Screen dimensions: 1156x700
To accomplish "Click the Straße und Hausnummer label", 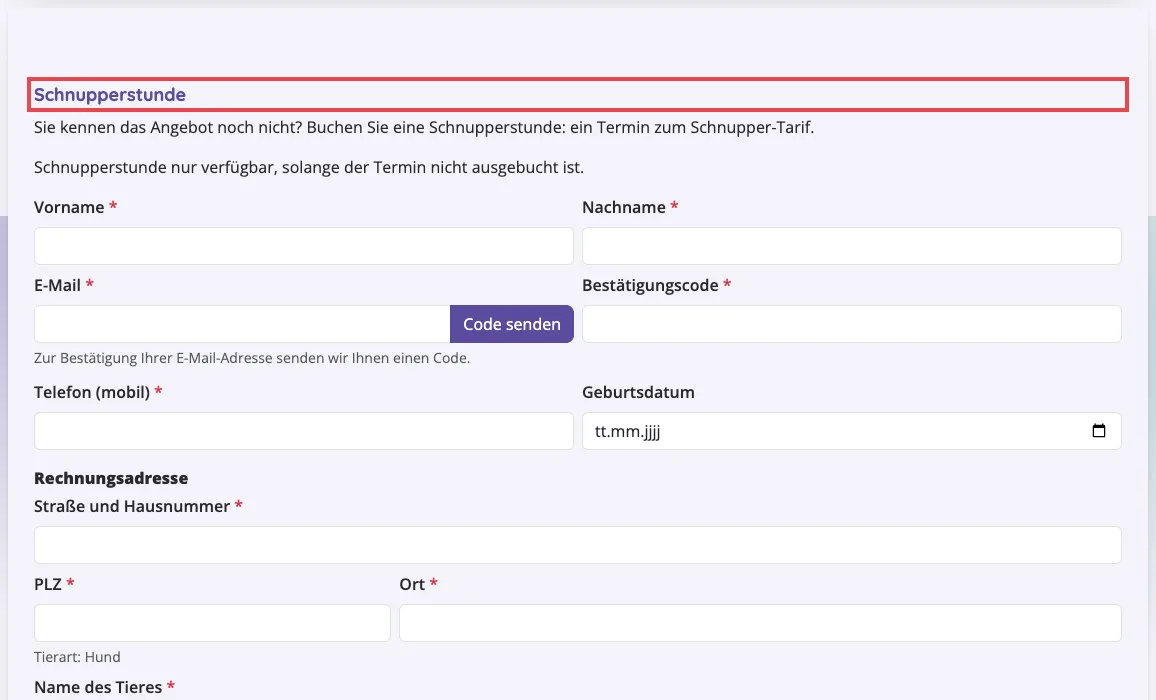I will coord(132,507).
